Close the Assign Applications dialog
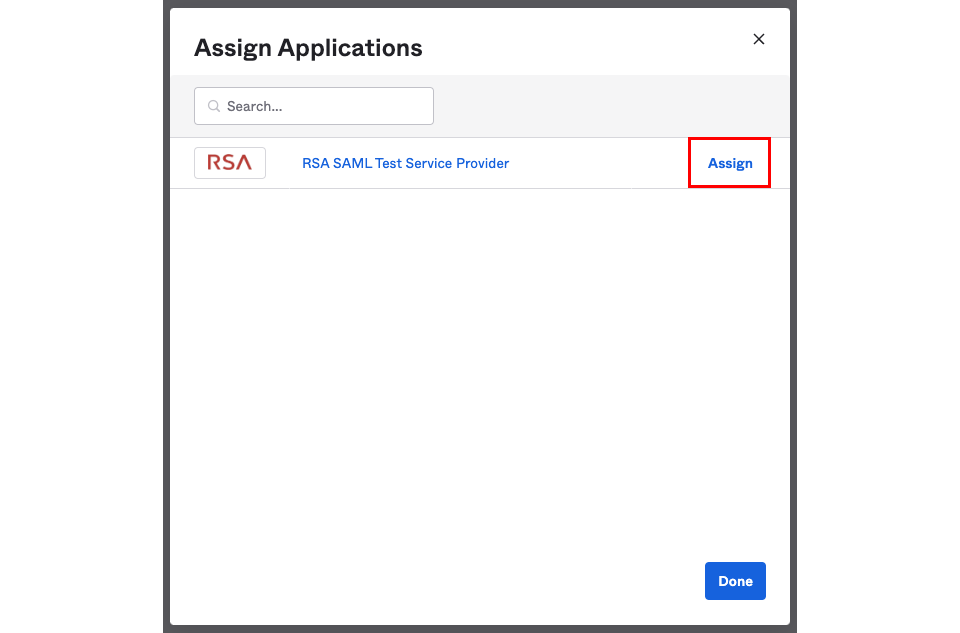The image size is (960, 633). click(x=759, y=39)
